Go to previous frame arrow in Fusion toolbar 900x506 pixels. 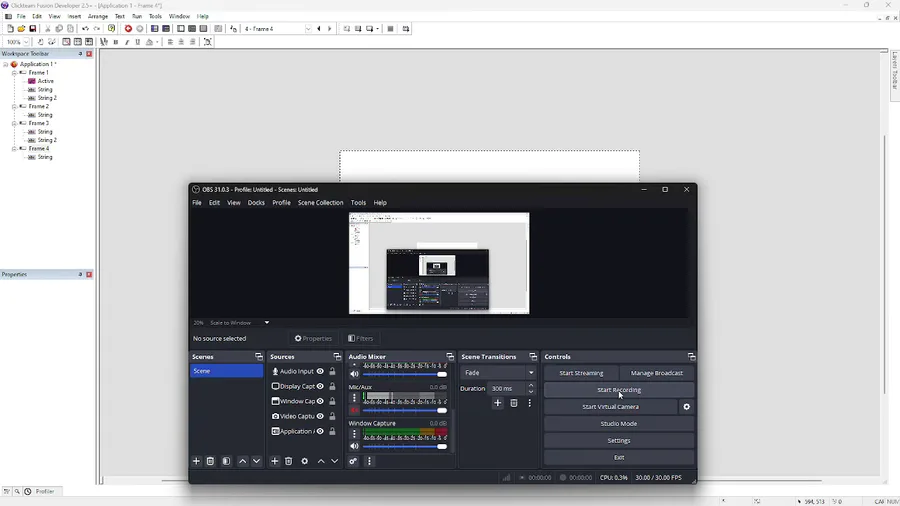pos(319,29)
